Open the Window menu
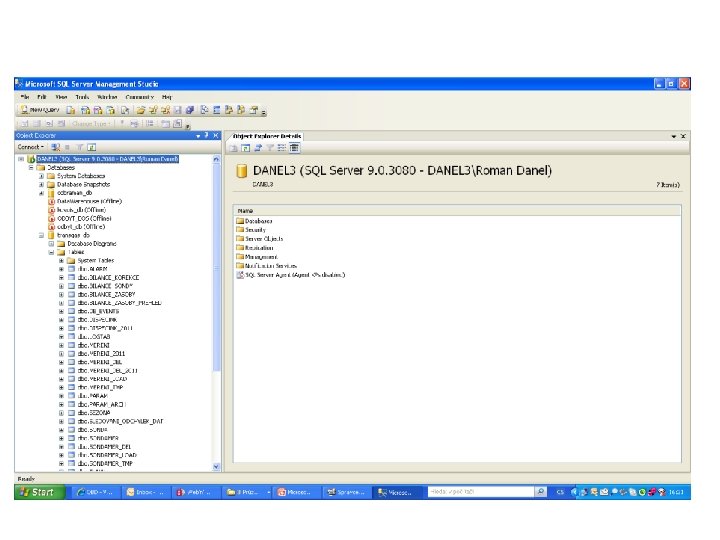The height and width of the screenshot is (540, 720). click(x=107, y=97)
